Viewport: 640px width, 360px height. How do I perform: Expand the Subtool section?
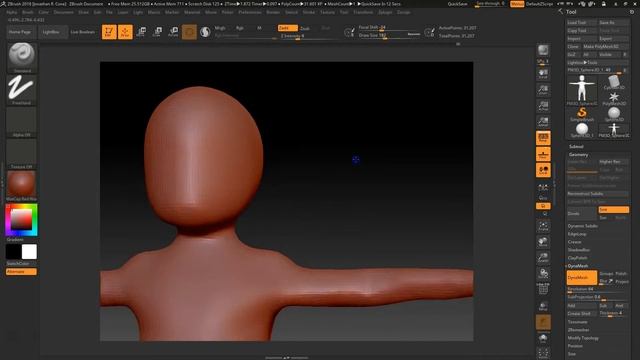[x=576, y=147]
